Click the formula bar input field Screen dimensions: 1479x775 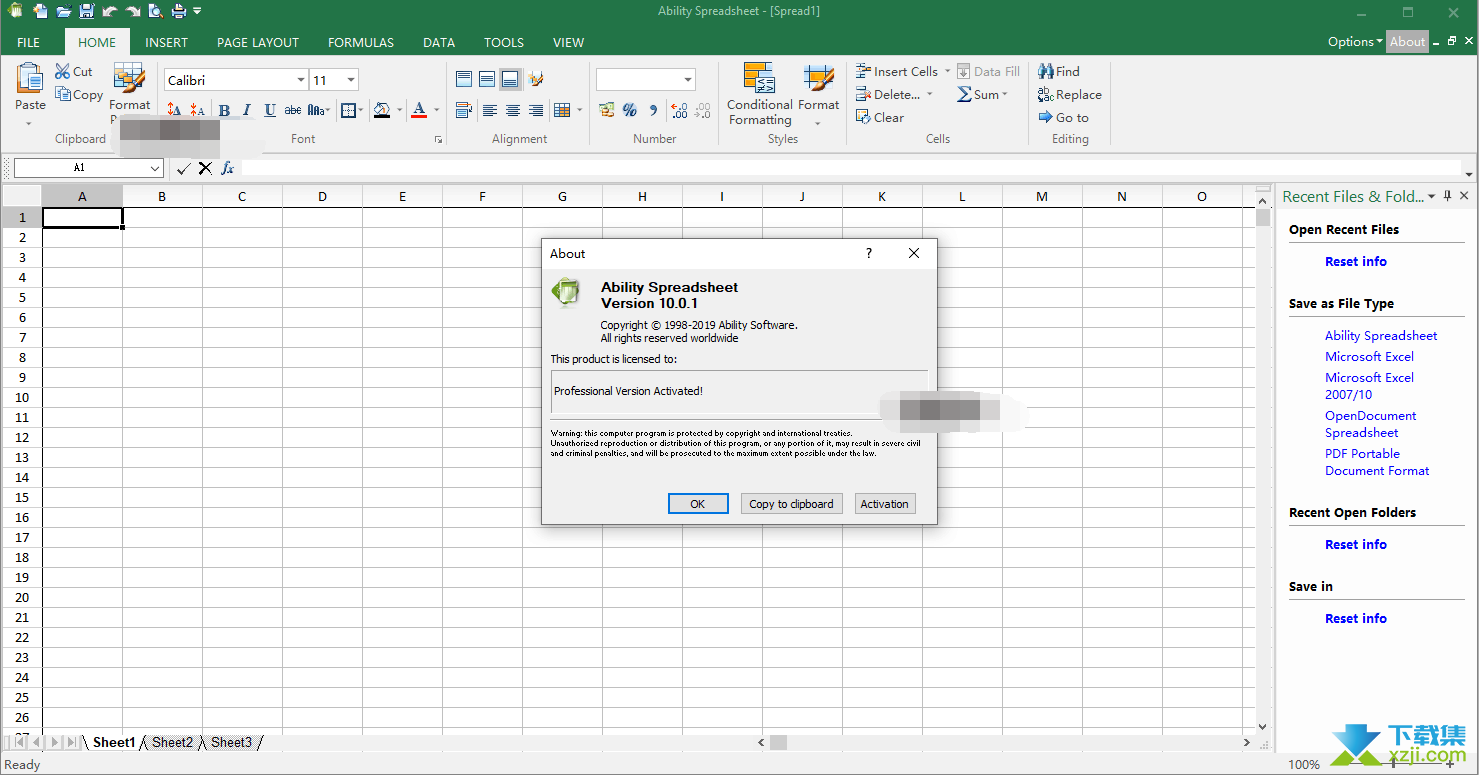pos(850,168)
